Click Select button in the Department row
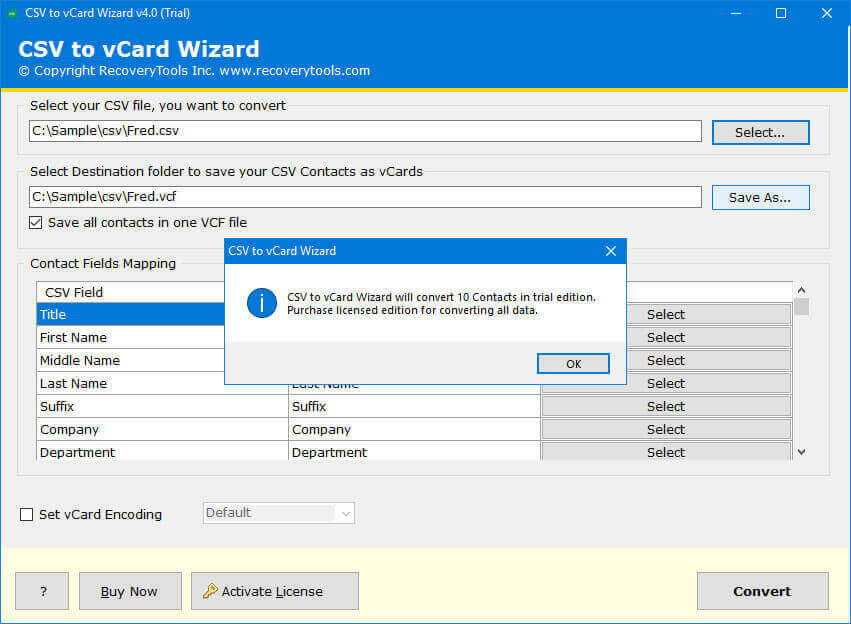The height and width of the screenshot is (624, 851). (x=666, y=451)
